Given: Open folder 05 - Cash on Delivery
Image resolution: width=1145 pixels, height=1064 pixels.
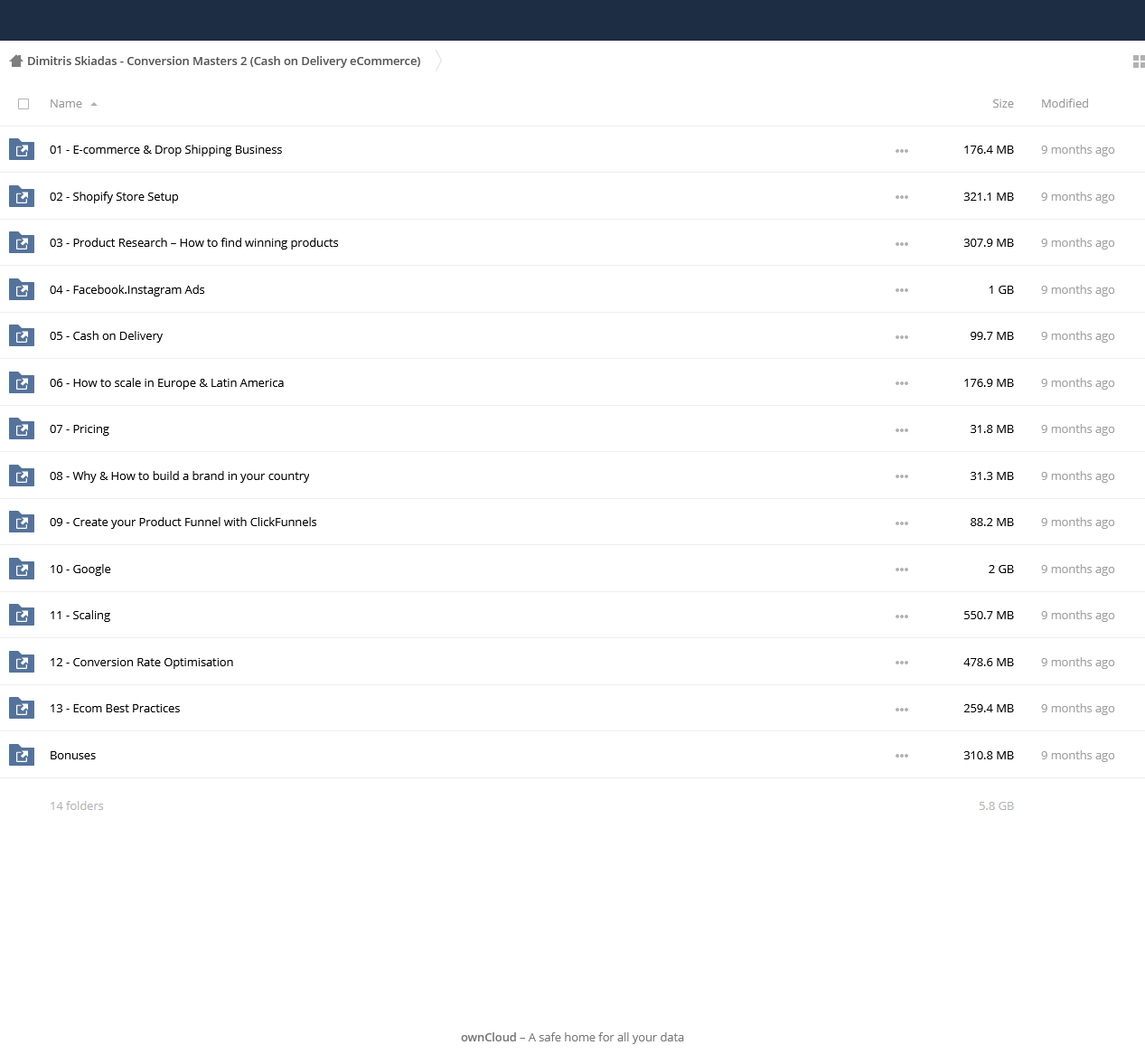Looking at the screenshot, I should (106, 336).
